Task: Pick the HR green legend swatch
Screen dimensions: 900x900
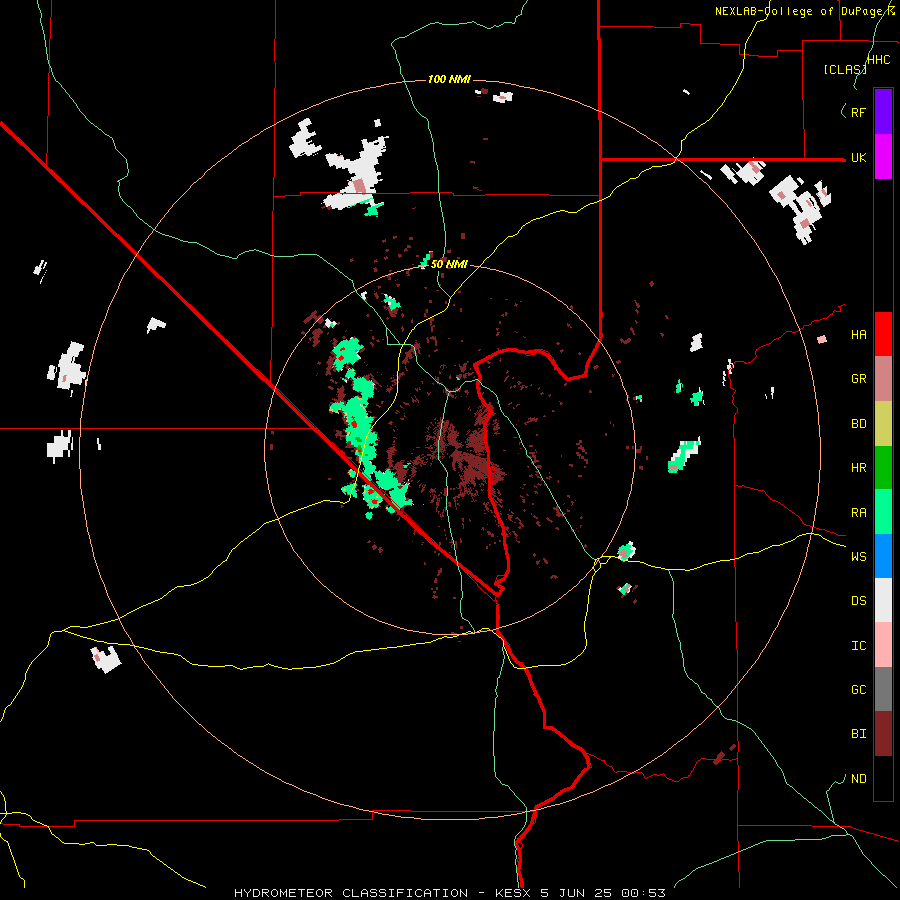Action: [x=883, y=468]
